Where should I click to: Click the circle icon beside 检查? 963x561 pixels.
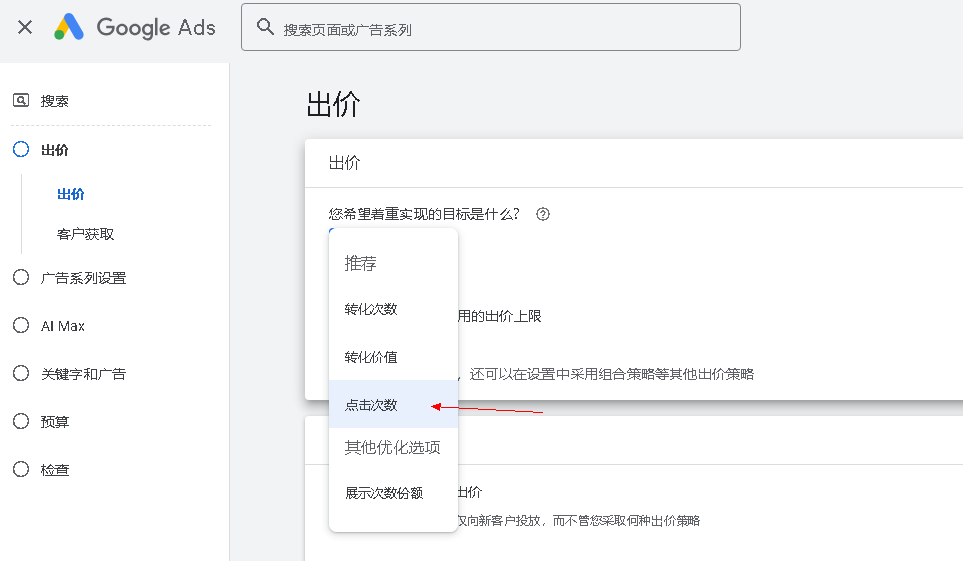coord(21,469)
